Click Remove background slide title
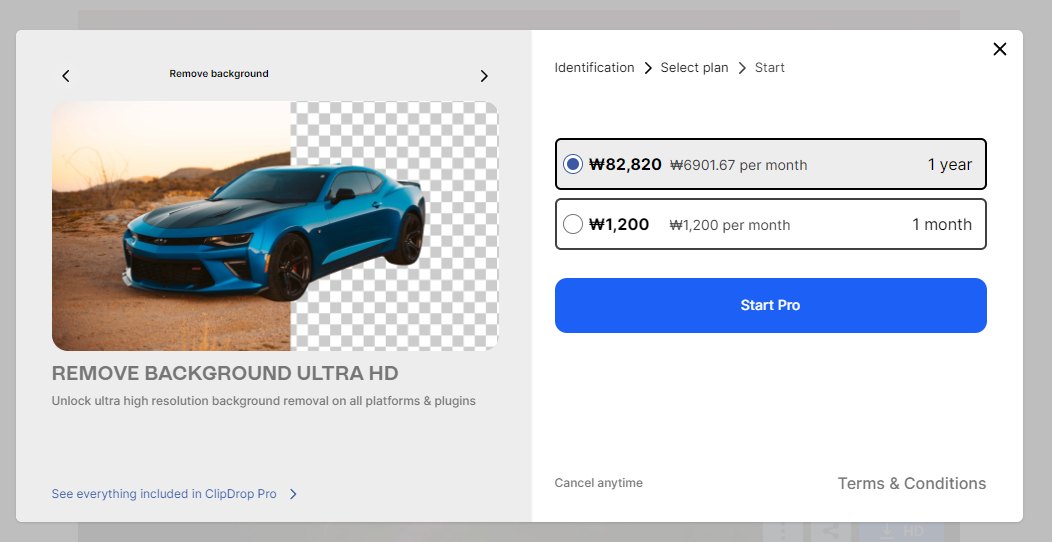The image size is (1052, 542). 219,74
